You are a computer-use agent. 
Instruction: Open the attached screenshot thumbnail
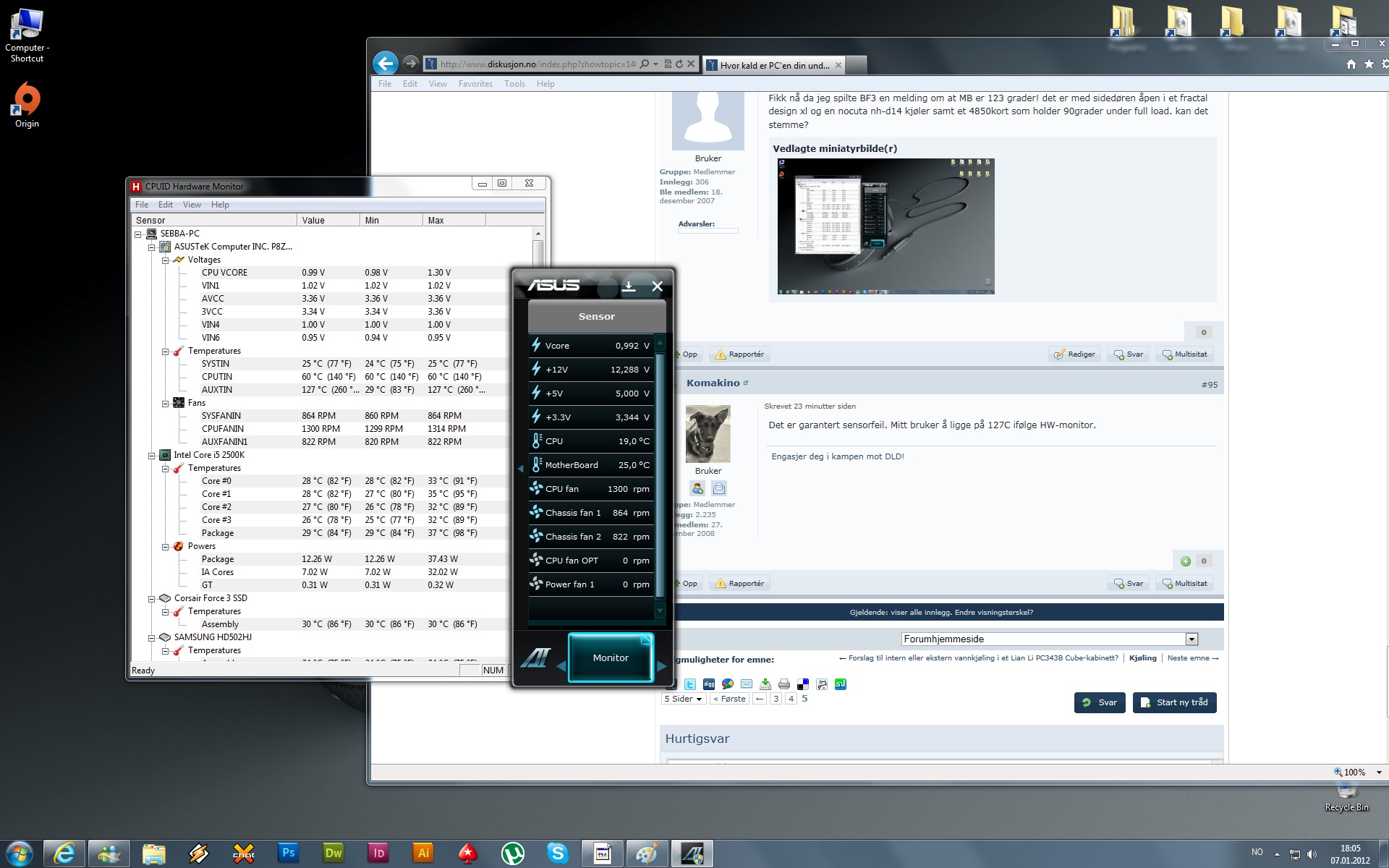(x=885, y=226)
